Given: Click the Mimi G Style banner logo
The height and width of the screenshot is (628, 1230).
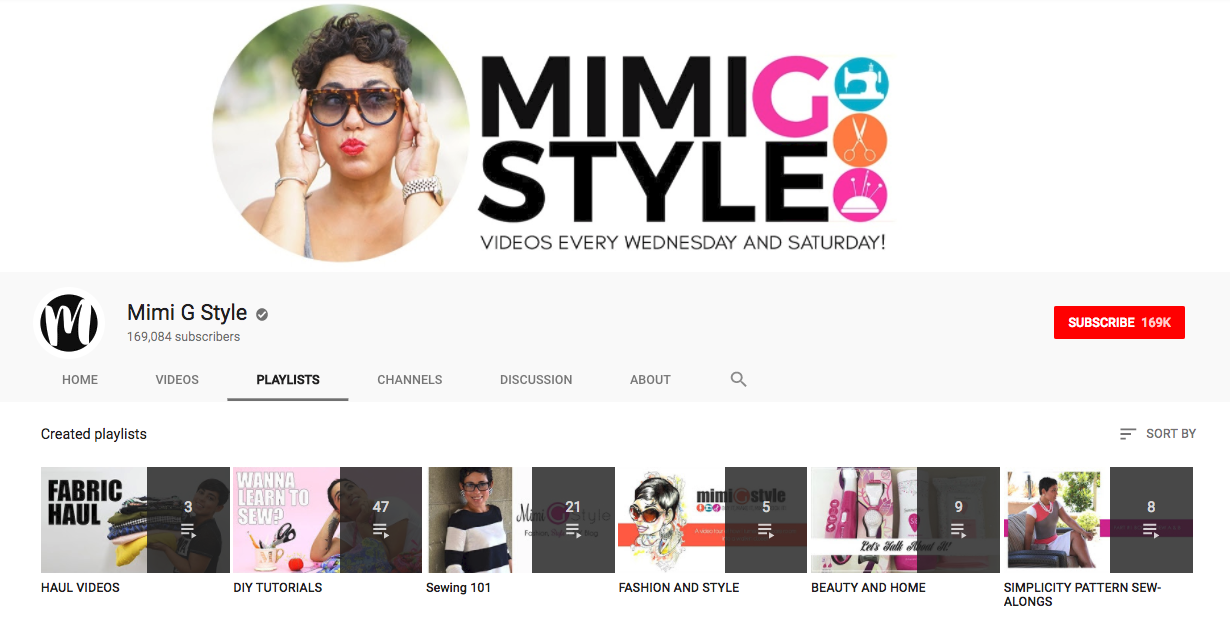Looking at the screenshot, I should pos(683,138).
